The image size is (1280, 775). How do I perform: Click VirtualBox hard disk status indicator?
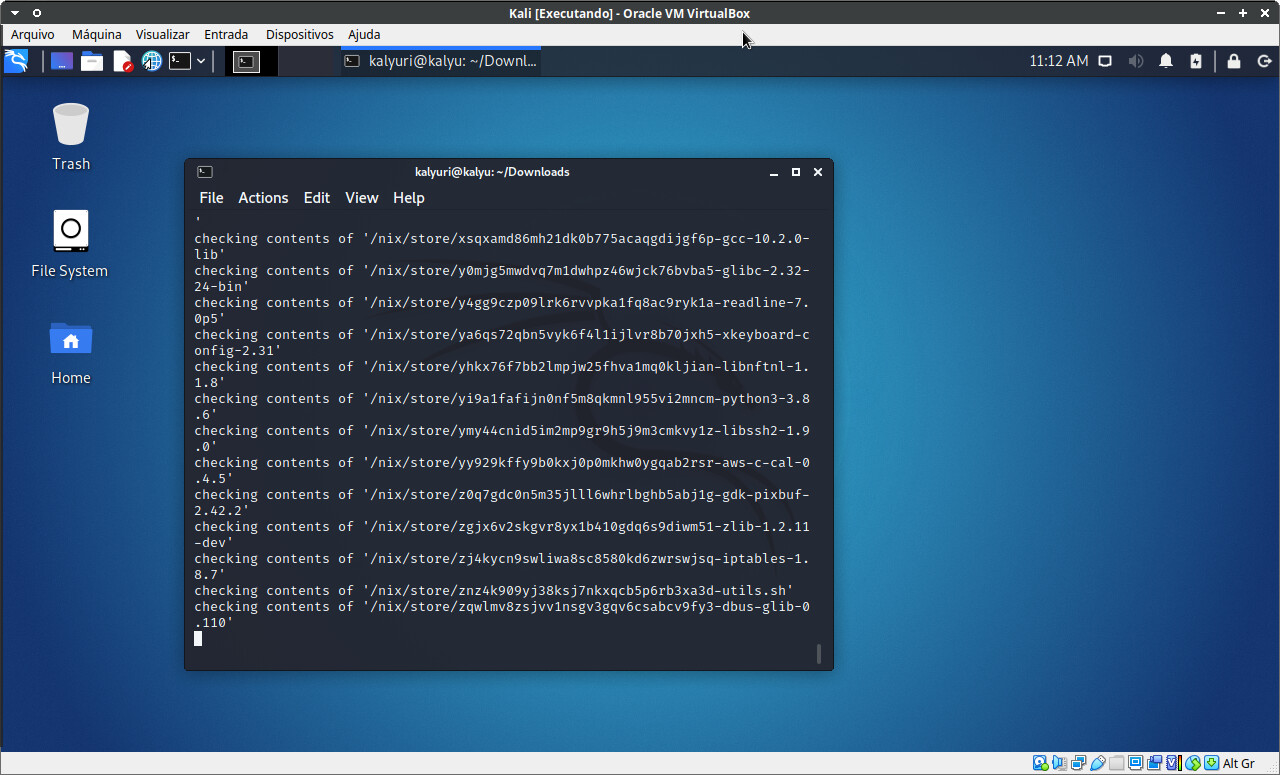pyautogui.click(x=1040, y=763)
